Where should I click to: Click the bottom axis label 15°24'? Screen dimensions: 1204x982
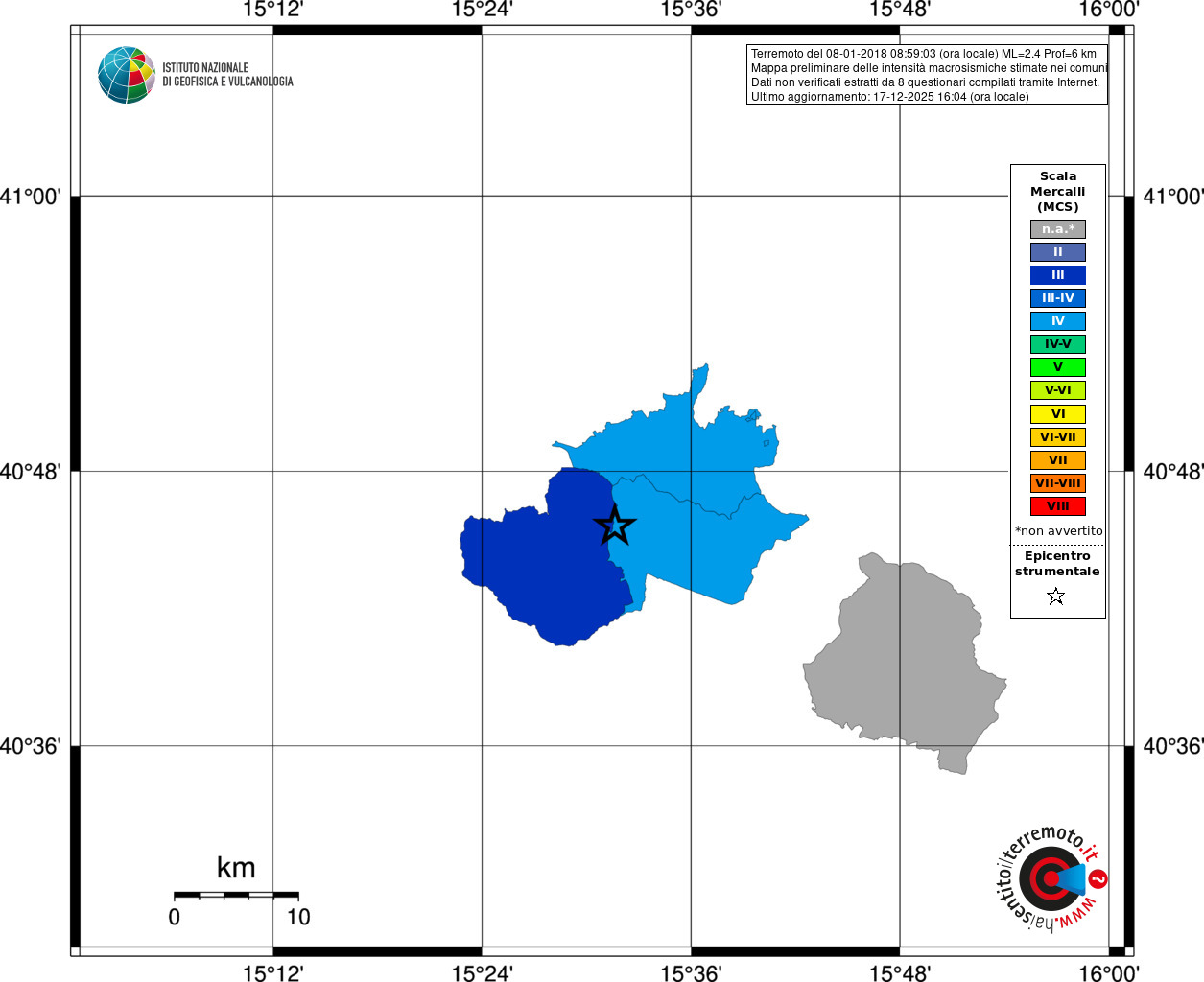[483, 973]
